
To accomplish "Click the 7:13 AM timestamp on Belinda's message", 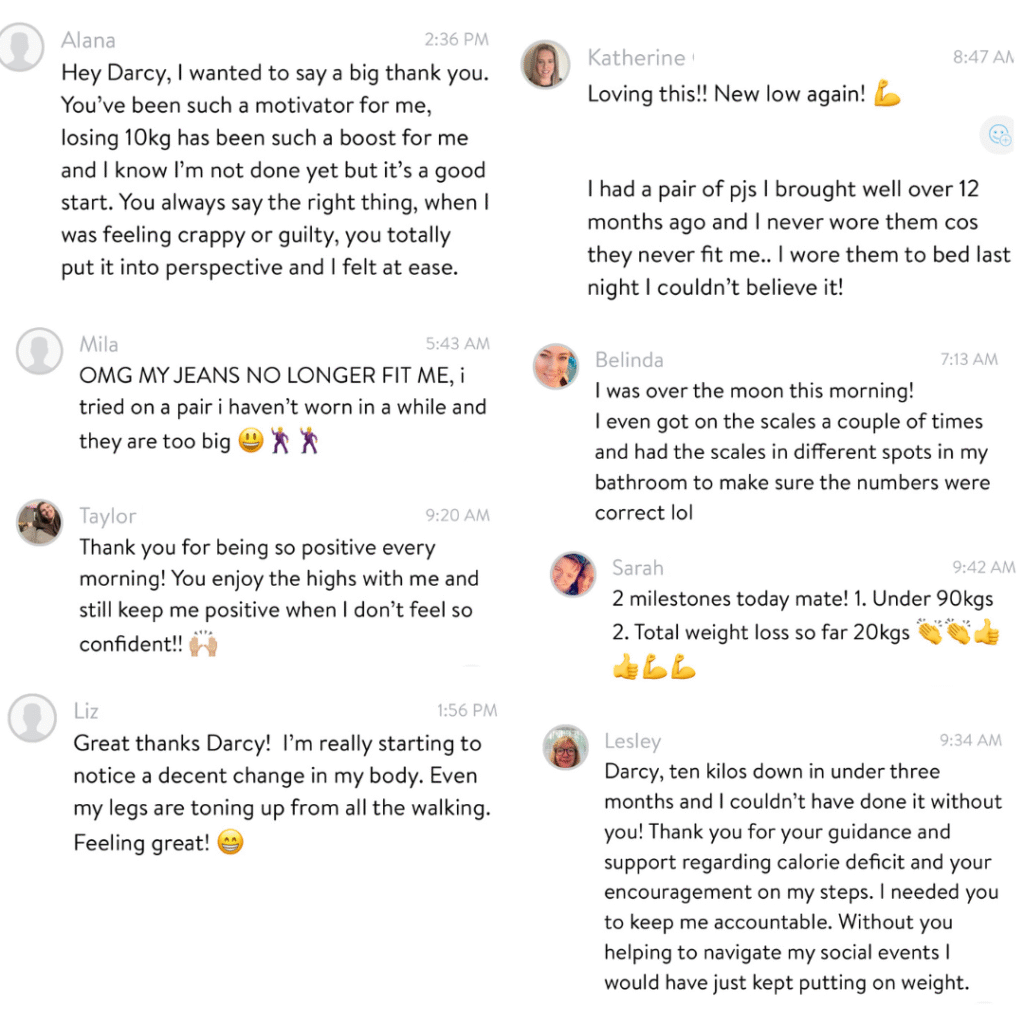I will pyautogui.click(x=969, y=359).
